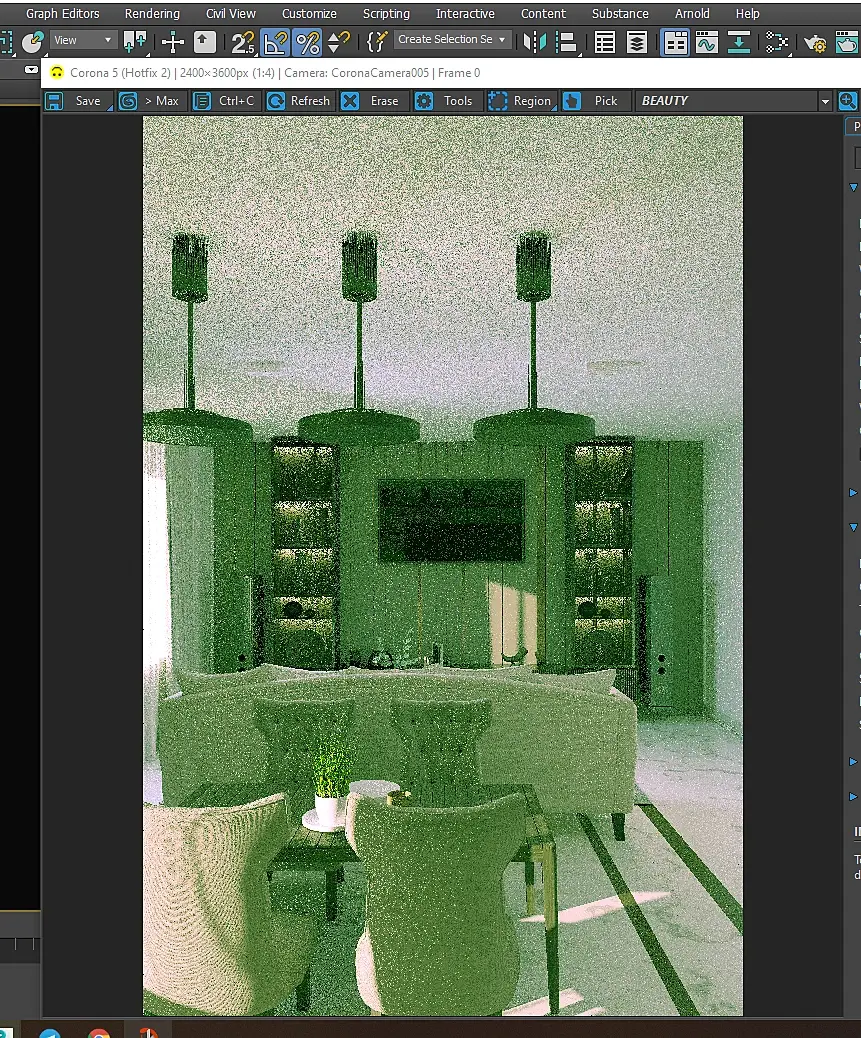Open the Rendering menu
Image resolution: width=861 pixels, height=1038 pixels.
point(152,13)
